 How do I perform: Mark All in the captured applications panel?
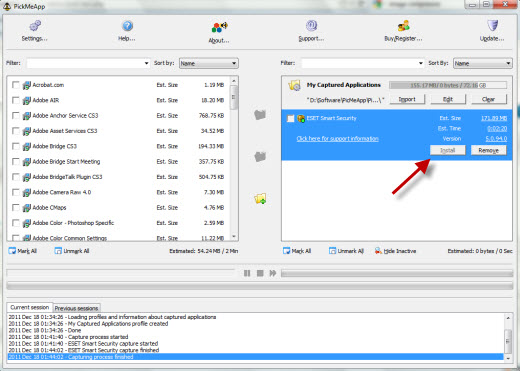pos(297,251)
